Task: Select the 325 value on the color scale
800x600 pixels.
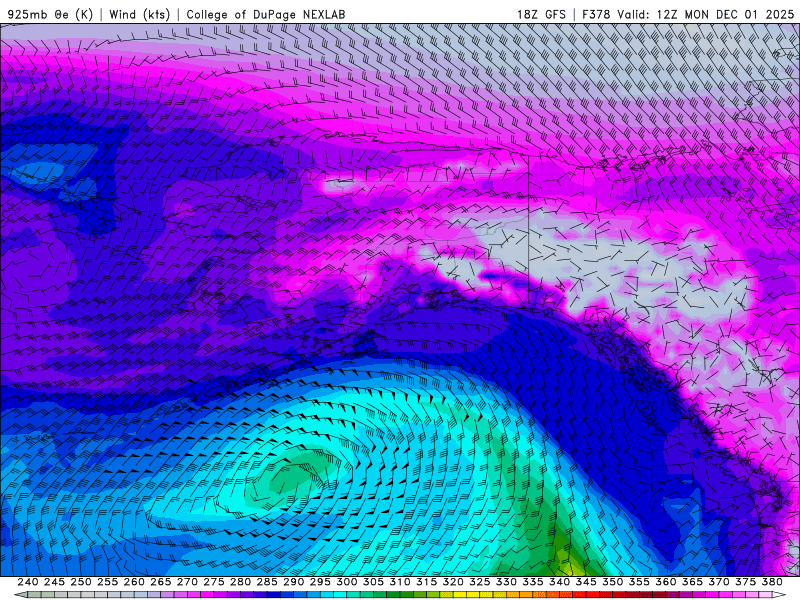Action: click(x=479, y=582)
